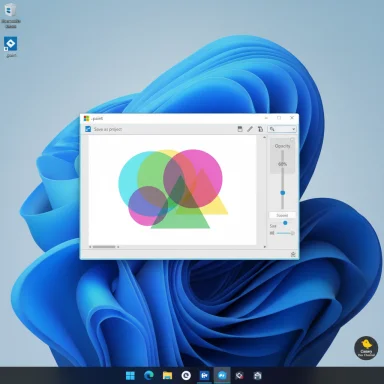Click the blue save icon in paint toolbar
The image size is (384, 384).
(88, 129)
